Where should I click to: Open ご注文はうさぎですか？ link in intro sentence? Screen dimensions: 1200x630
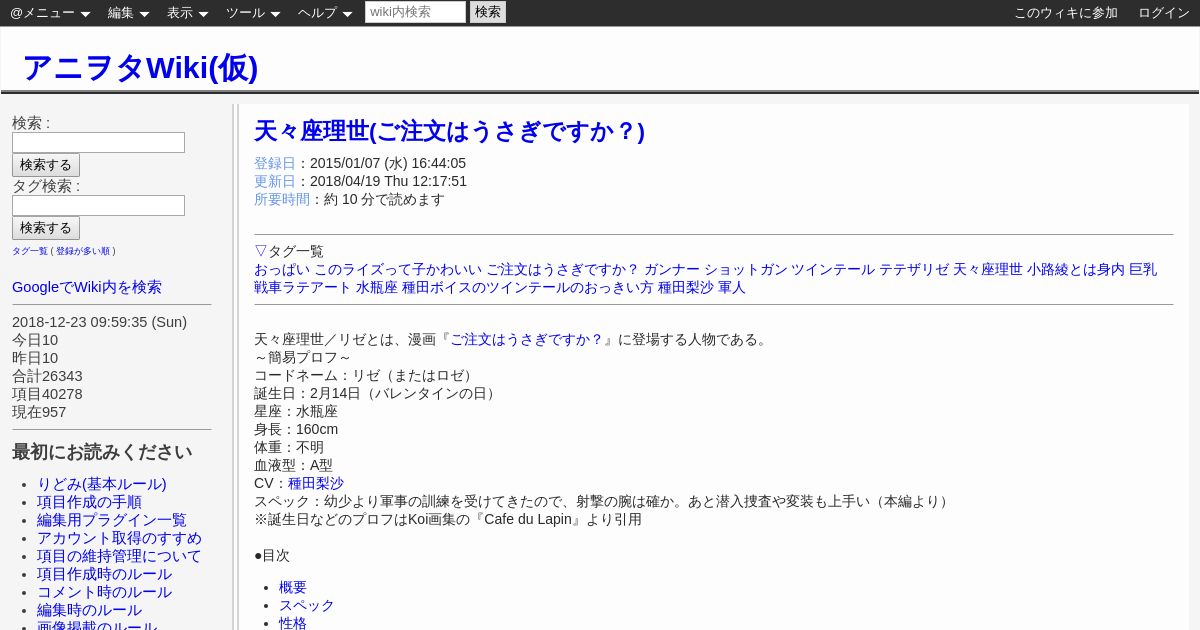pos(527,339)
